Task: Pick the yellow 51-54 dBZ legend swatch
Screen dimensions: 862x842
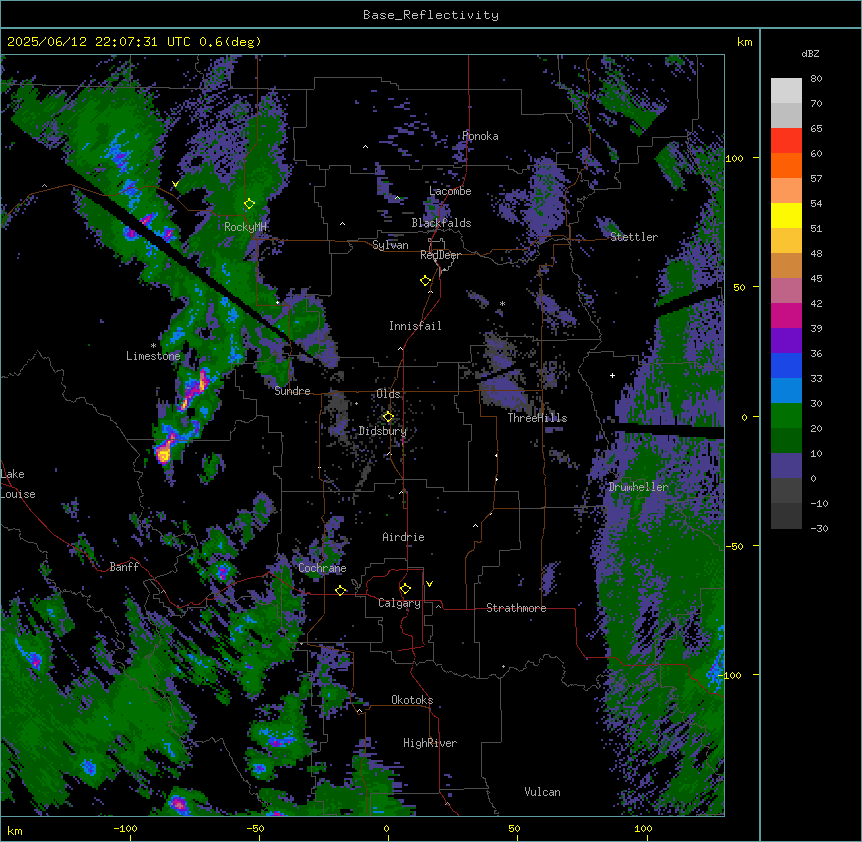Action: pos(786,215)
